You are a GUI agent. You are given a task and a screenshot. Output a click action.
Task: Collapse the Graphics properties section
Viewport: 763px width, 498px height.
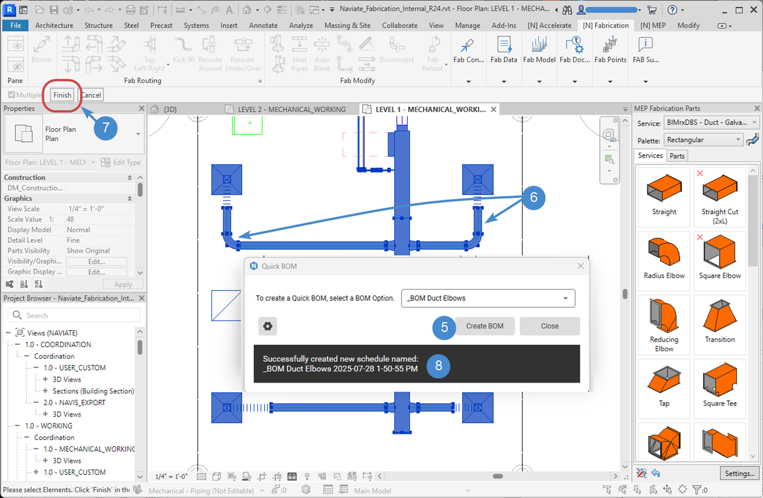[129, 199]
